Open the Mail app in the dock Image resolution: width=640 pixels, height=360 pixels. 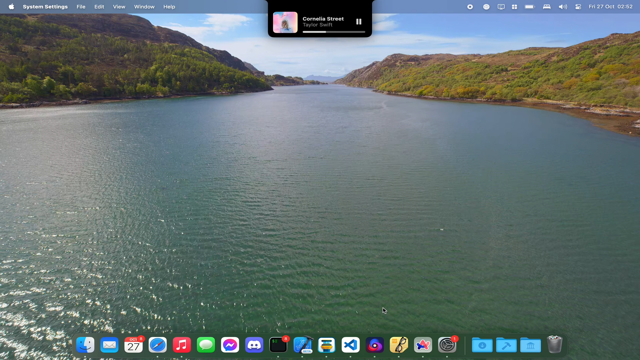pos(109,345)
